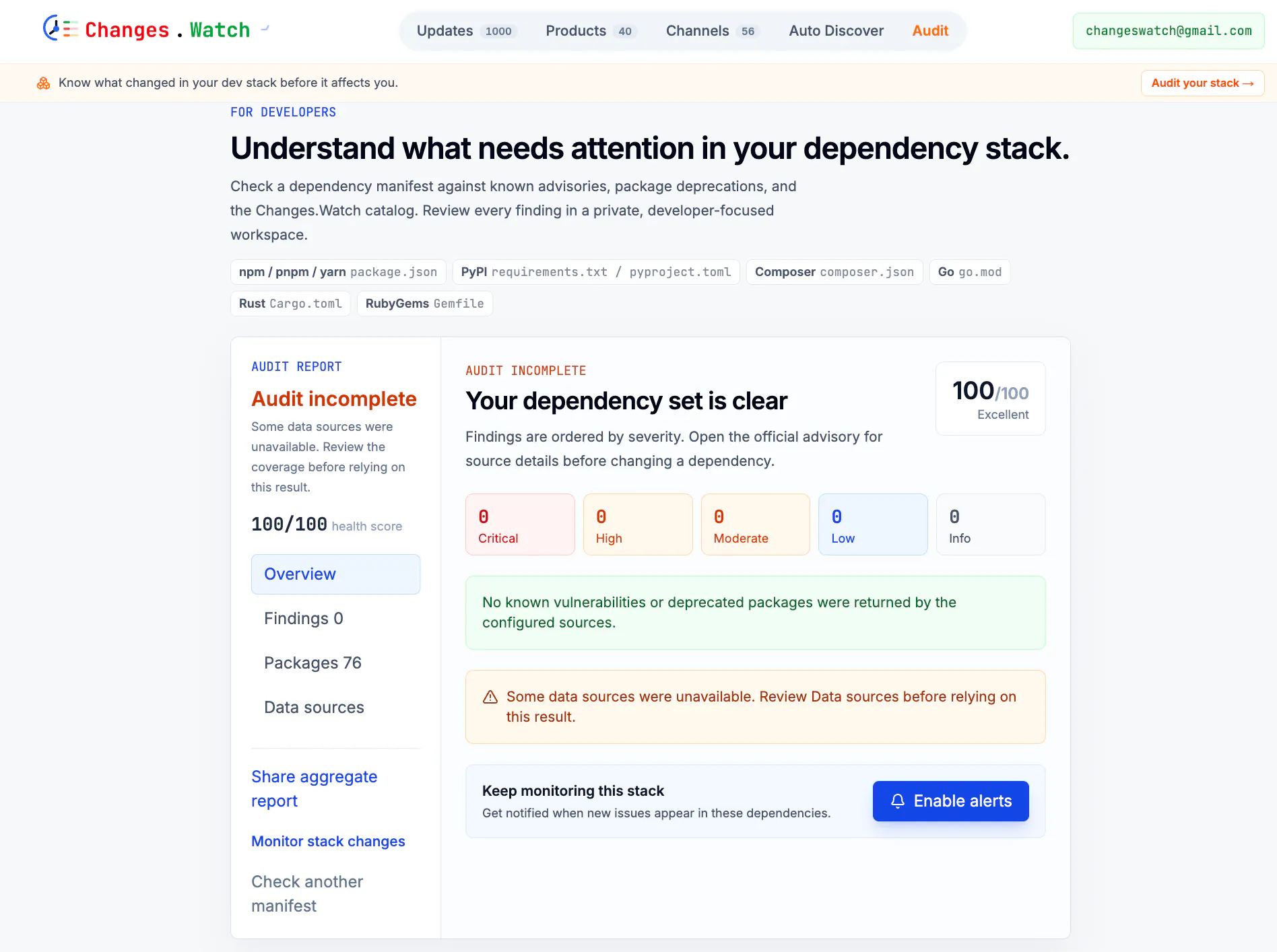Click the '100/100 health score' sidebar text
The width and height of the screenshot is (1277, 952).
point(327,524)
